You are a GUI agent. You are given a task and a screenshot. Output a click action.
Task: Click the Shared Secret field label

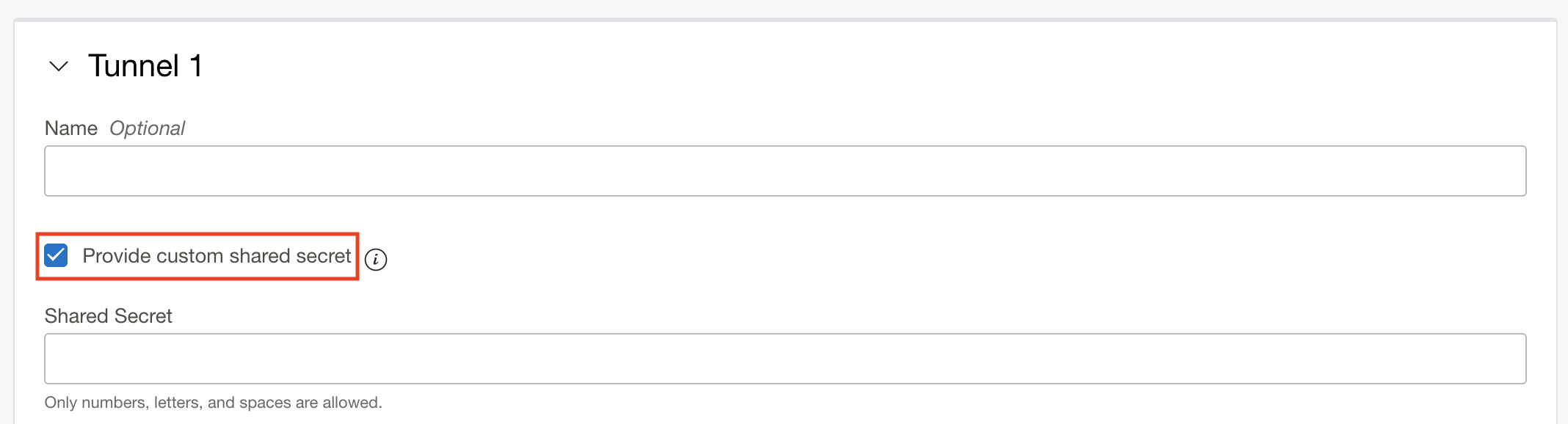(x=108, y=316)
